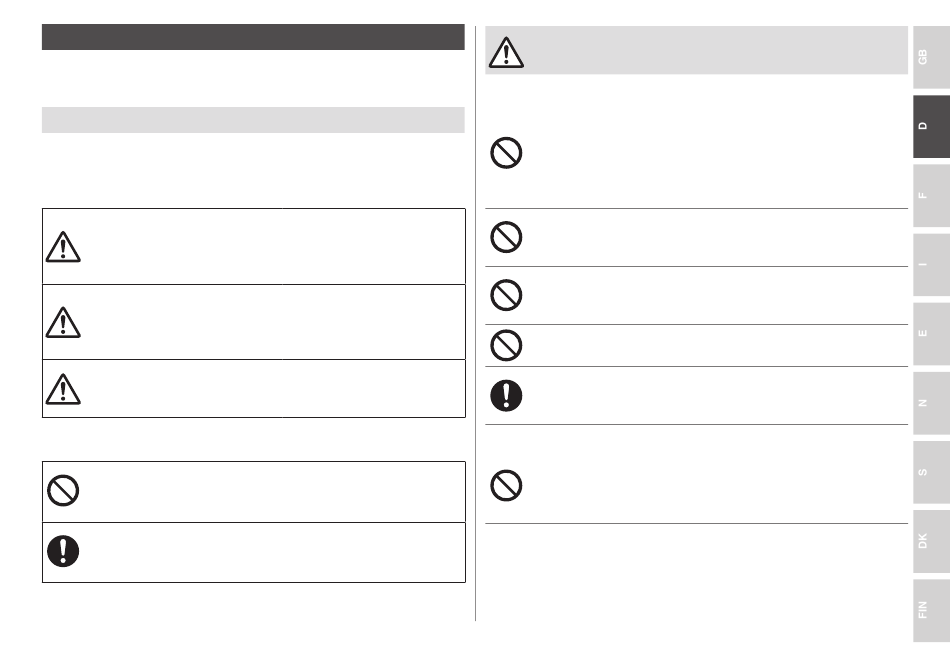Click the warning triangle in the gray header box
The image size is (950, 668).
[x=506, y=53]
